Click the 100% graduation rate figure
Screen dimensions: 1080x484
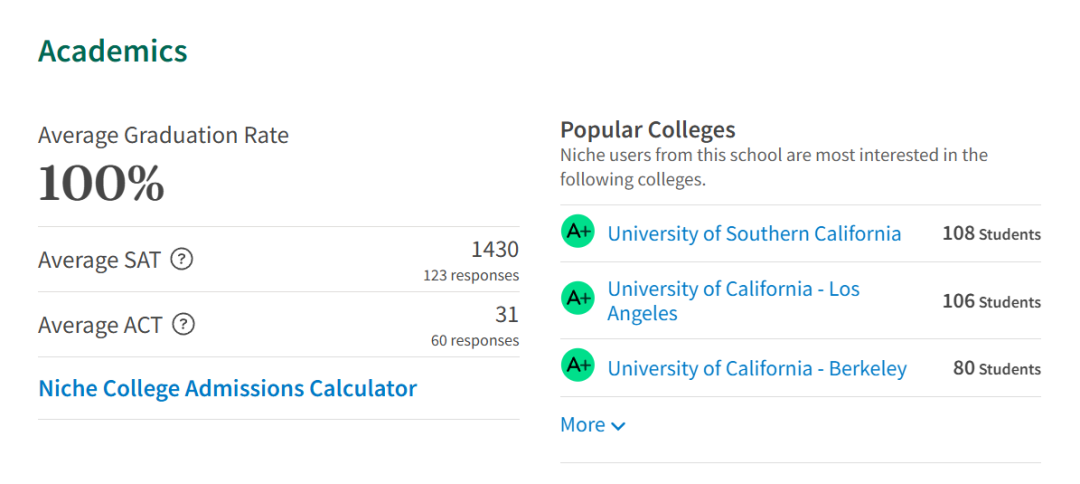pyautogui.click(x=101, y=183)
